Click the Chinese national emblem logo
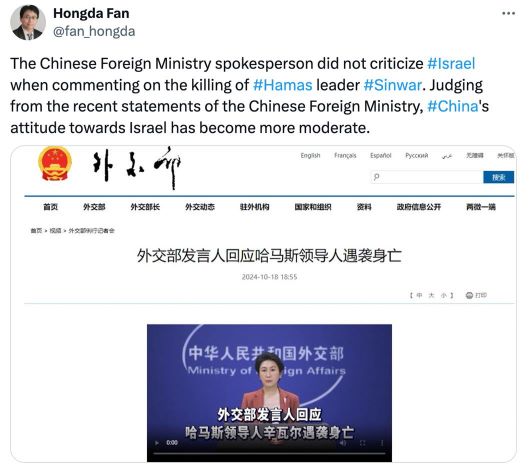The width and height of the screenshot is (530, 469). tap(55, 164)
